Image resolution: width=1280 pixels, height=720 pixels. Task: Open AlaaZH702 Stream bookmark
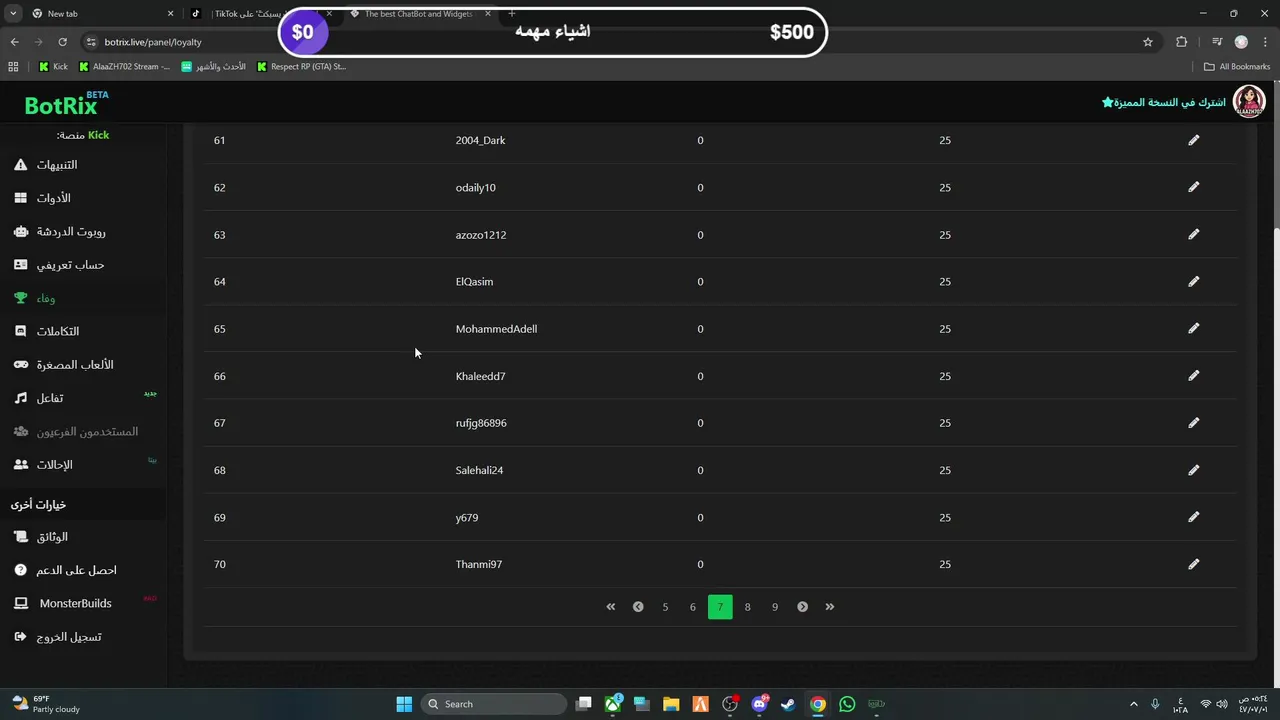tap(124, 67)
